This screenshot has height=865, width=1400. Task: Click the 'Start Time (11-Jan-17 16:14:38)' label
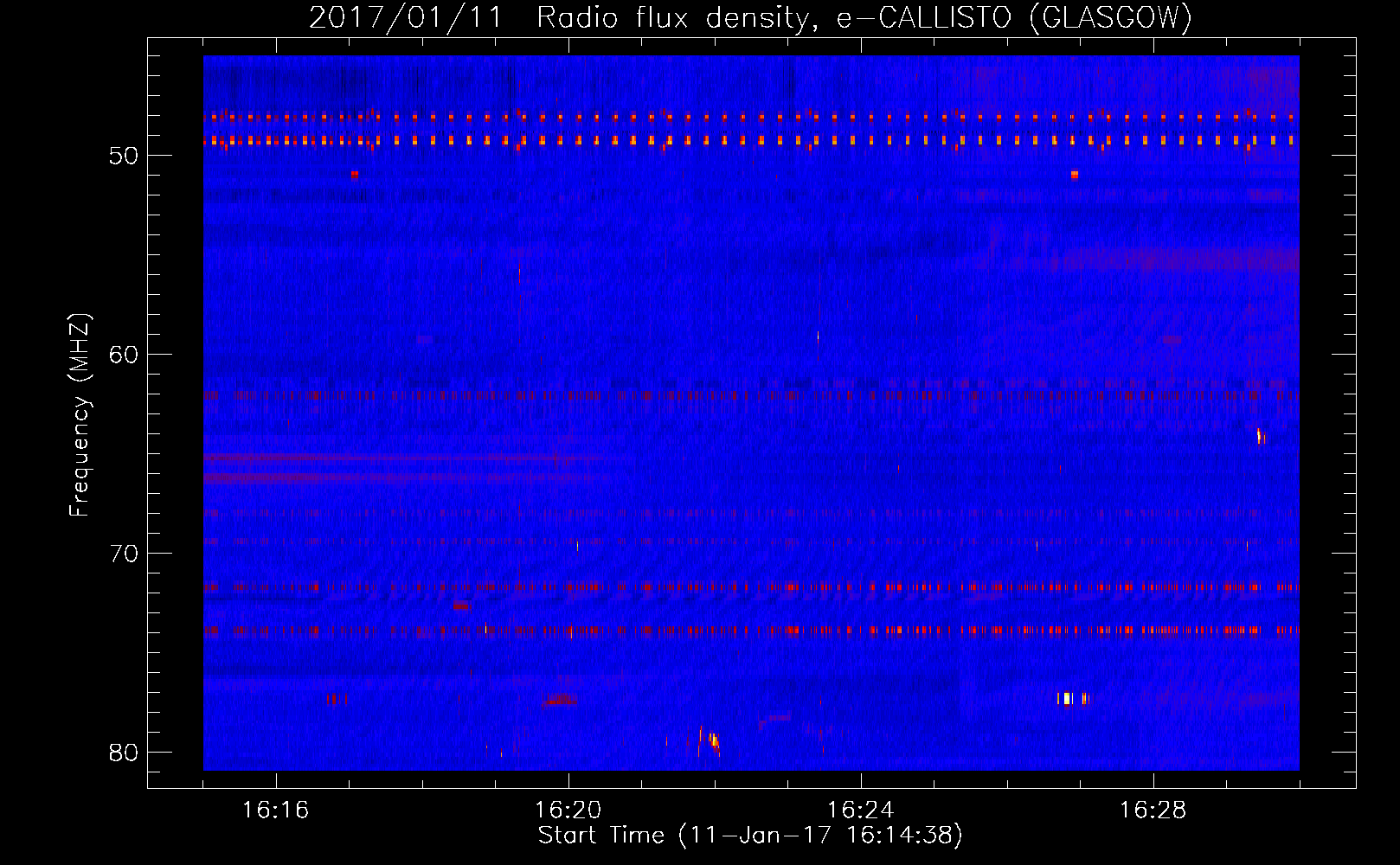point(750,836)
